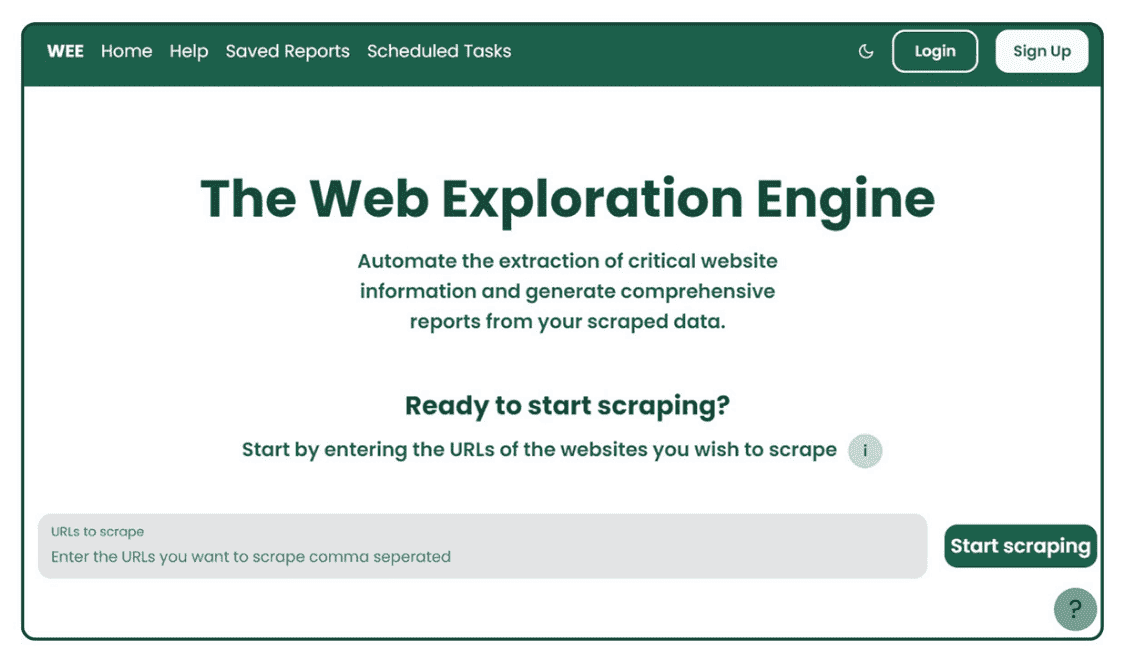Hit the Start scraping button

pyautogui.click(x=1020, y=546)
